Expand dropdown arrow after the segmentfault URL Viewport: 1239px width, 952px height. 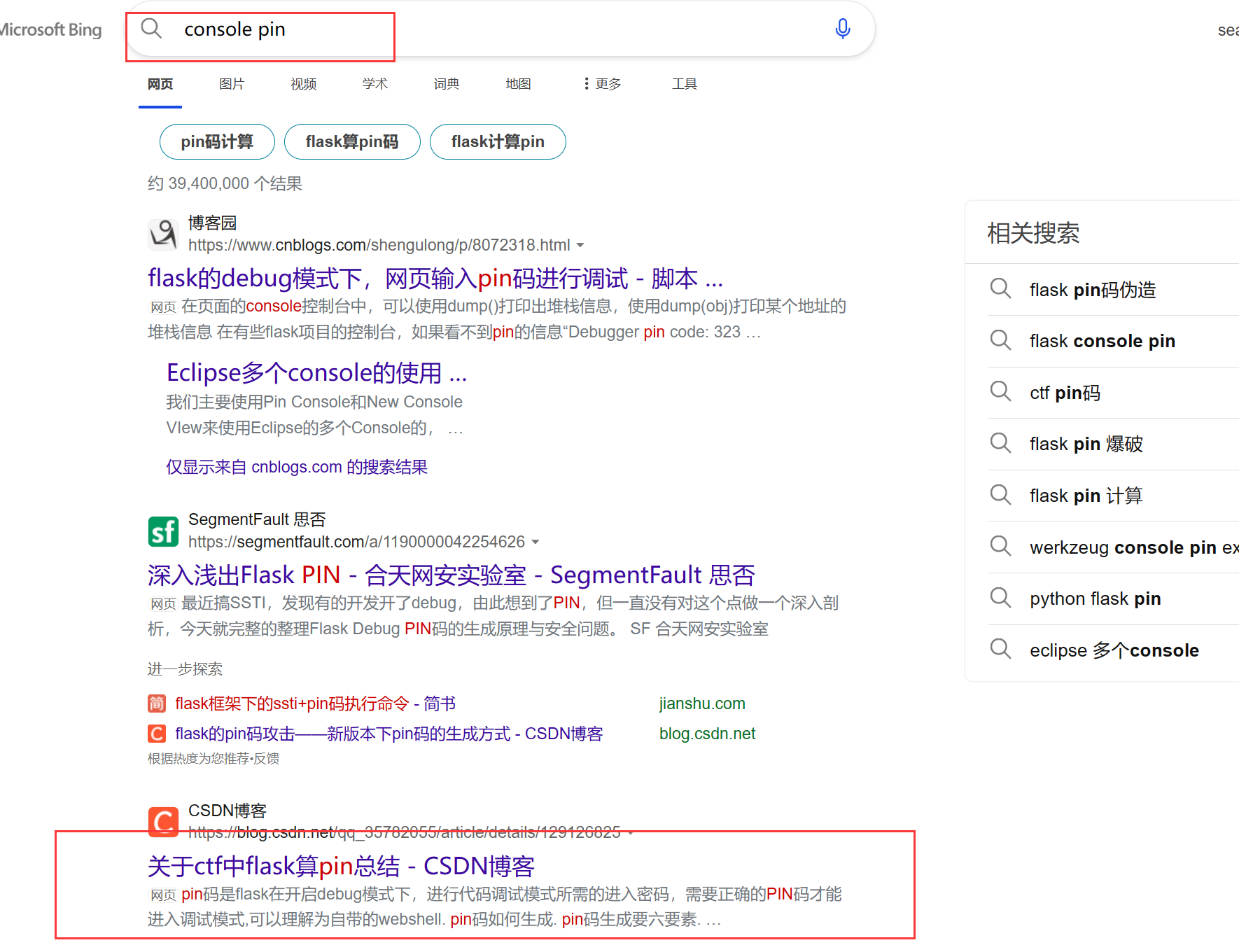click(535, 542)
